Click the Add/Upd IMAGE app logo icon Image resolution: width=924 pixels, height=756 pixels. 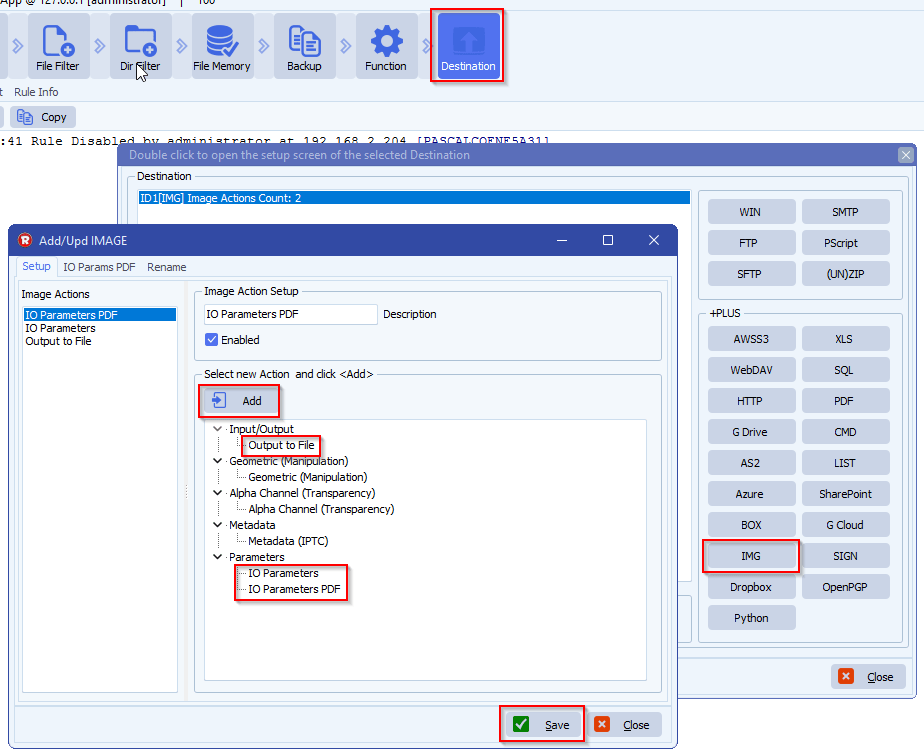tap(25, 240)
